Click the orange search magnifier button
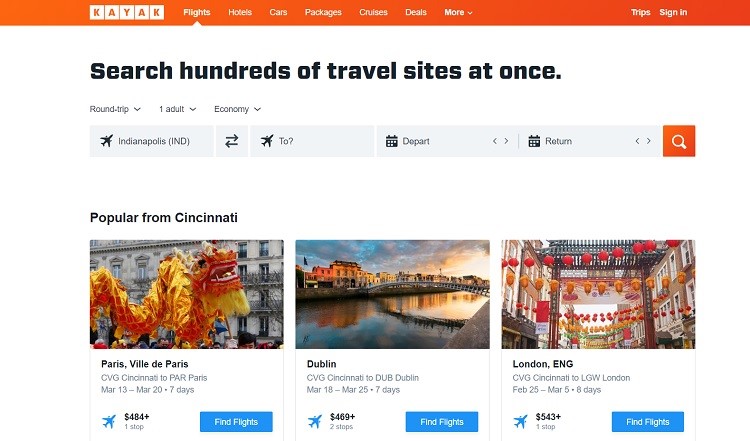The width and height of the screenshot is (750, 441). pos(679,141)
